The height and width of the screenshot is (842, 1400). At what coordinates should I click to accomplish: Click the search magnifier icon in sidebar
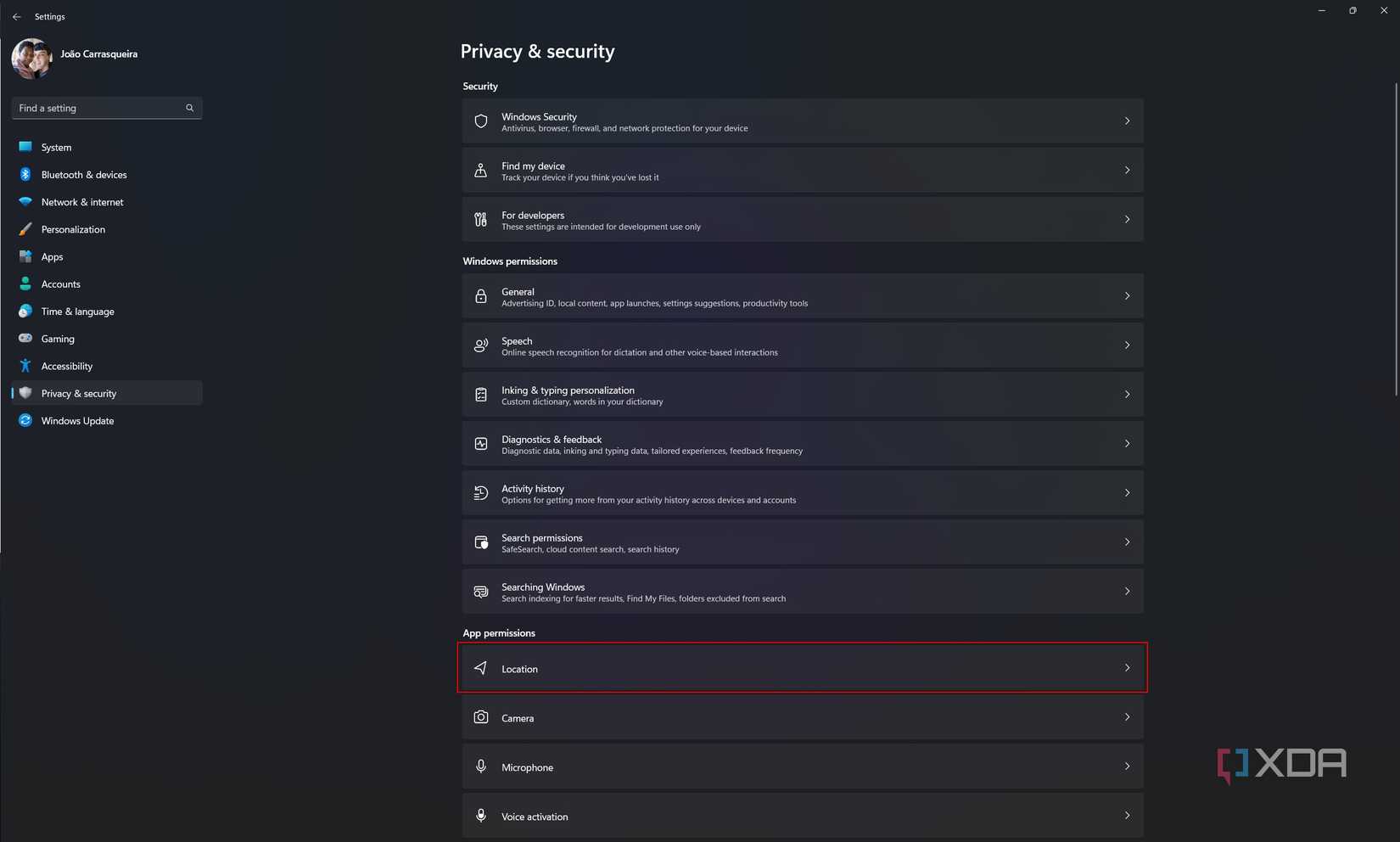pos(190,108)
